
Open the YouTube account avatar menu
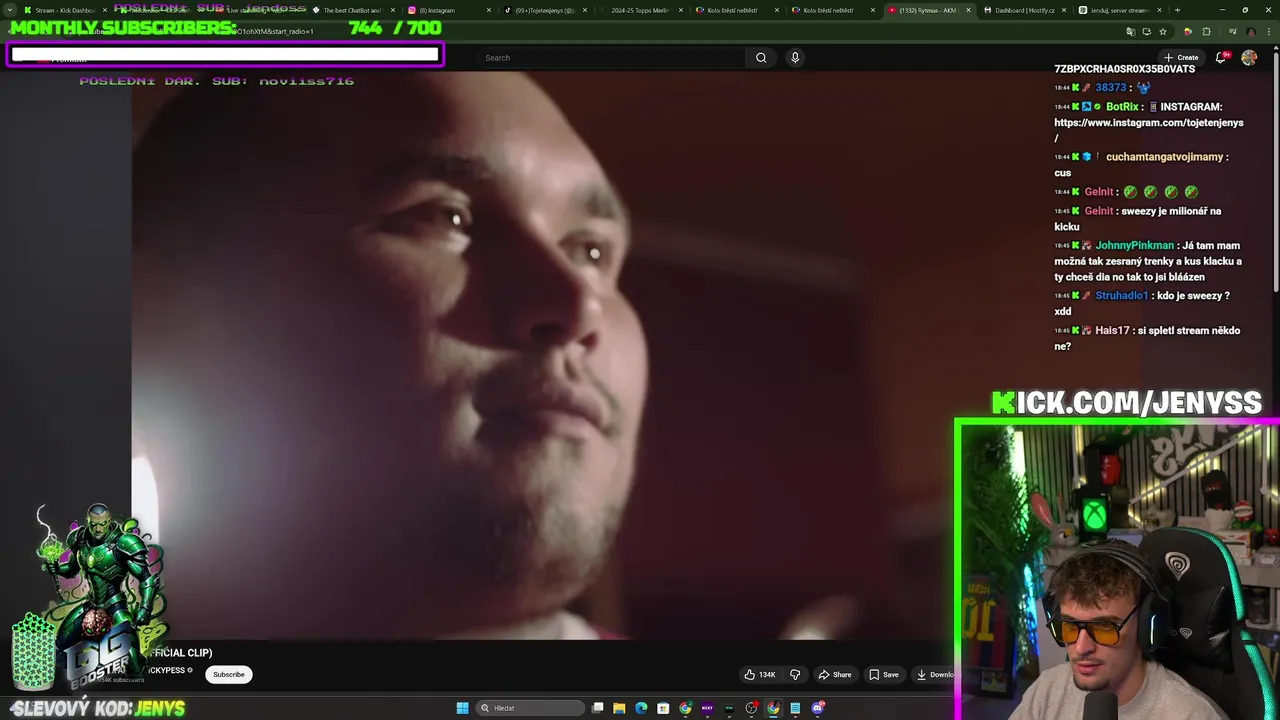1249,57
